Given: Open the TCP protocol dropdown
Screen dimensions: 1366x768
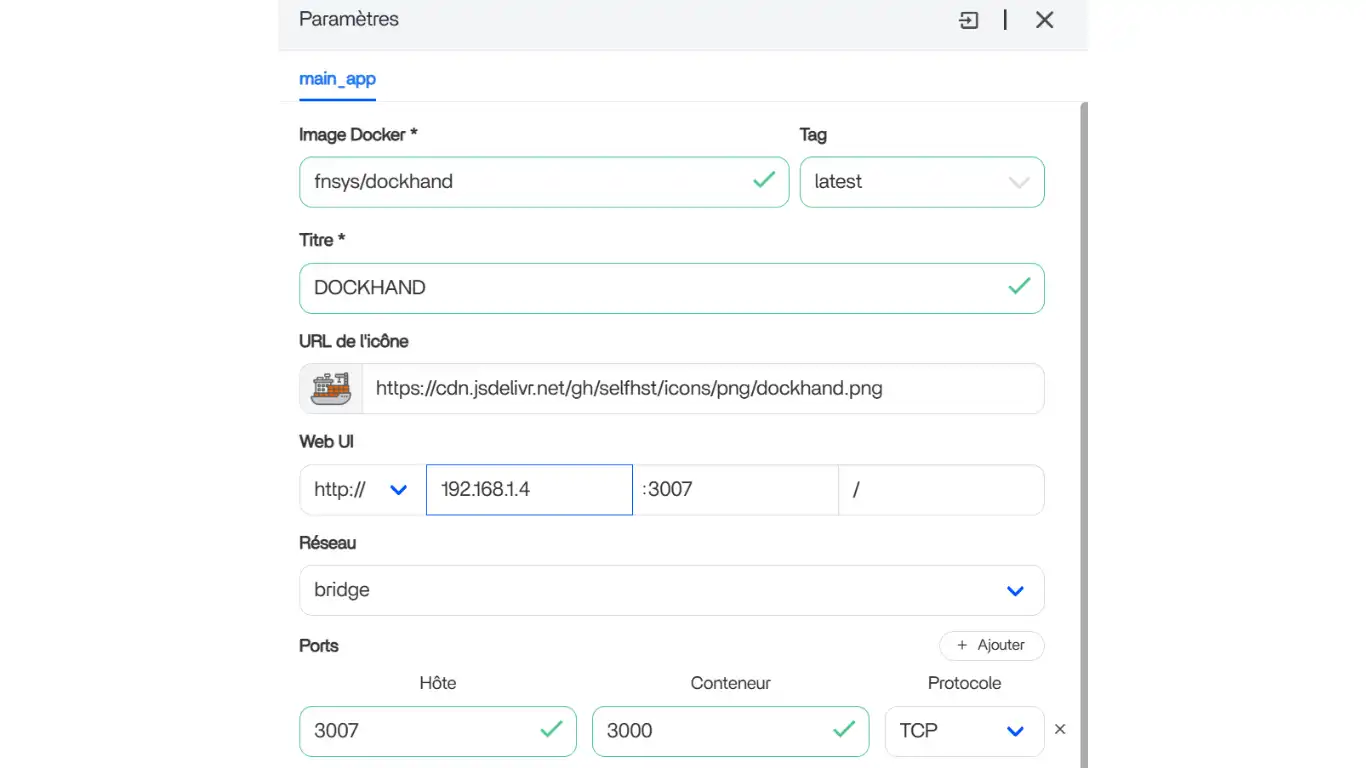Looking at the screenshot, I should coord(964,731).
